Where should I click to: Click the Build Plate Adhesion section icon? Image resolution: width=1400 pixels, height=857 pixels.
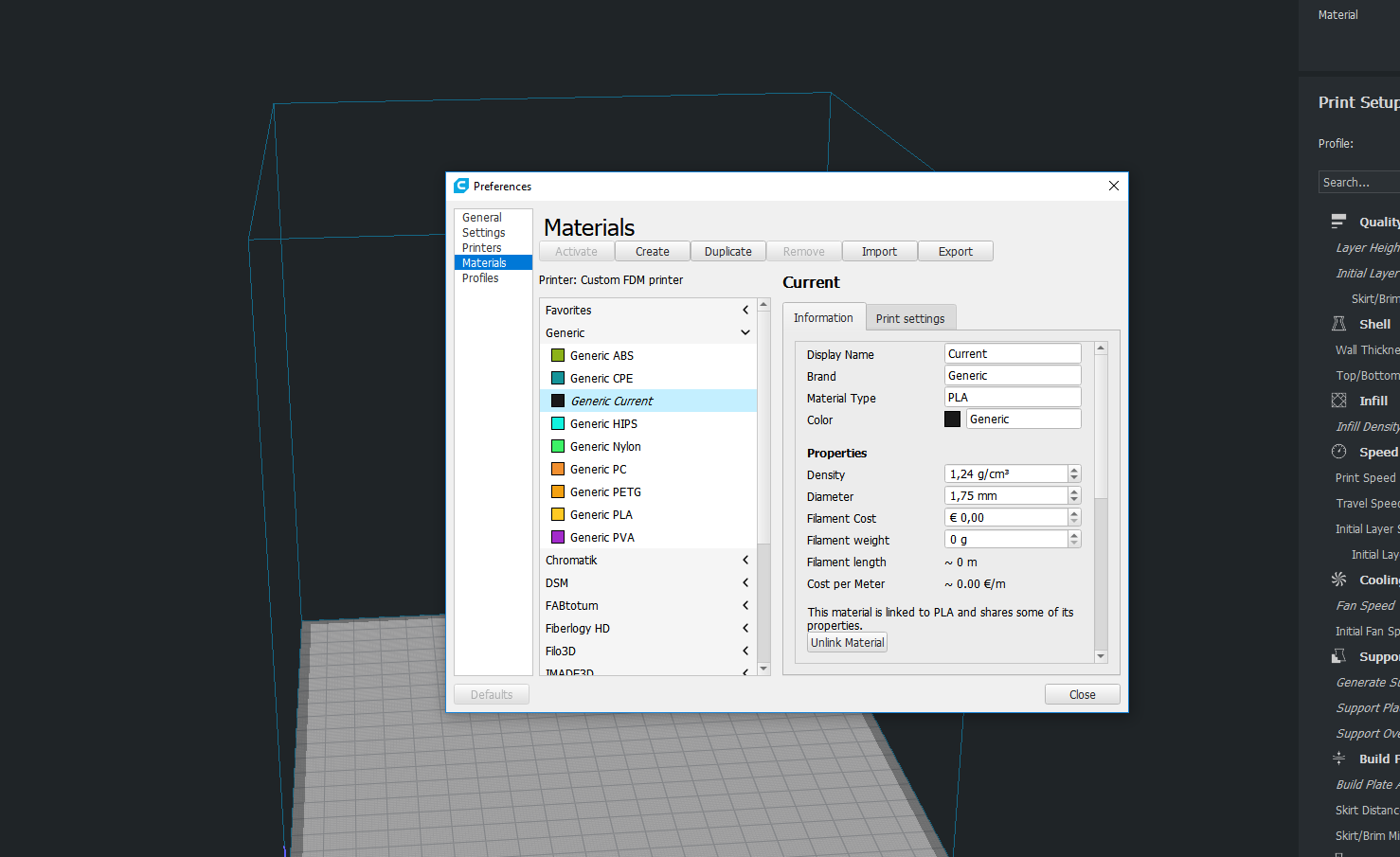[1338, 759]
